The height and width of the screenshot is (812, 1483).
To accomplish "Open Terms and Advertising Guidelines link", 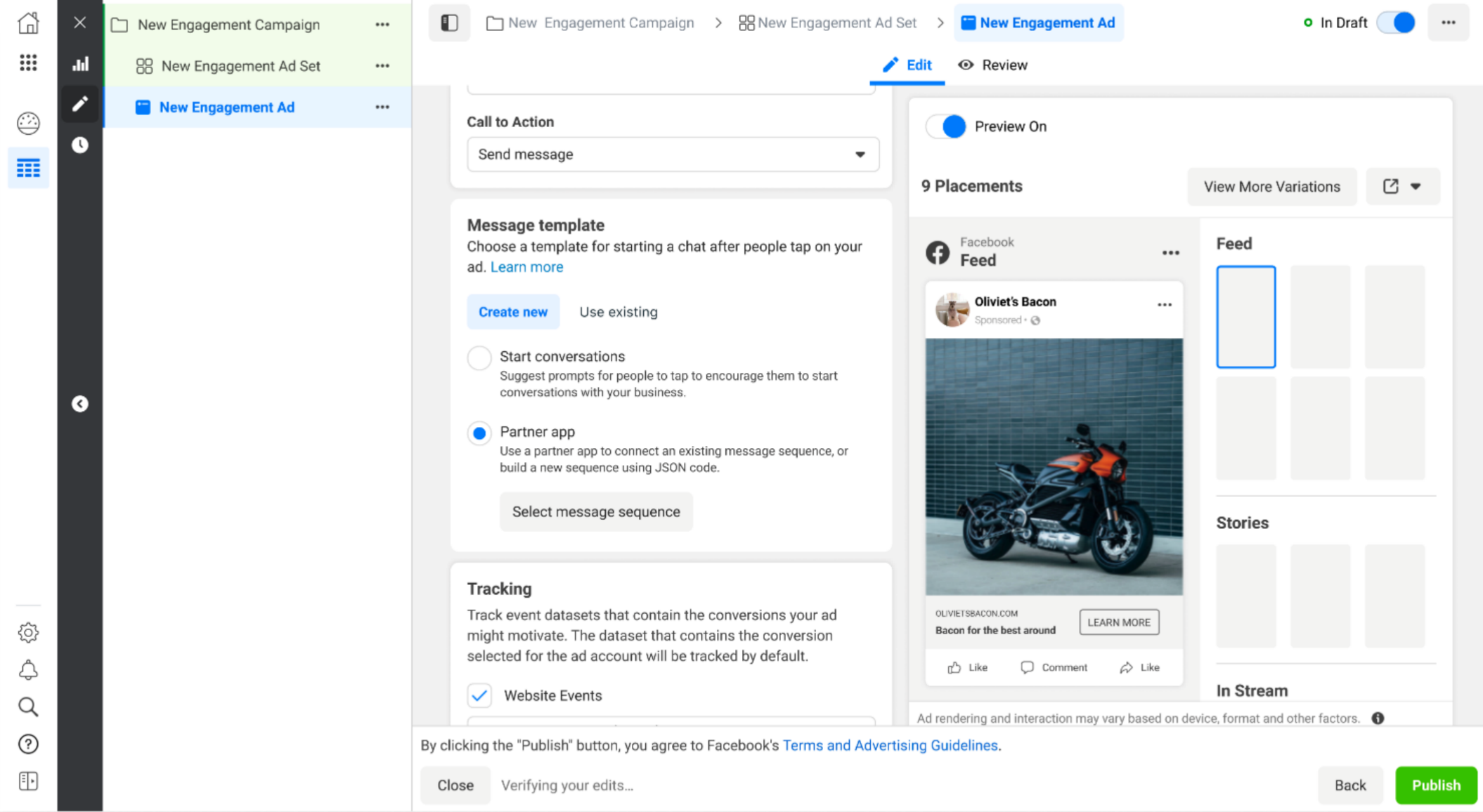I will point(890,745).
